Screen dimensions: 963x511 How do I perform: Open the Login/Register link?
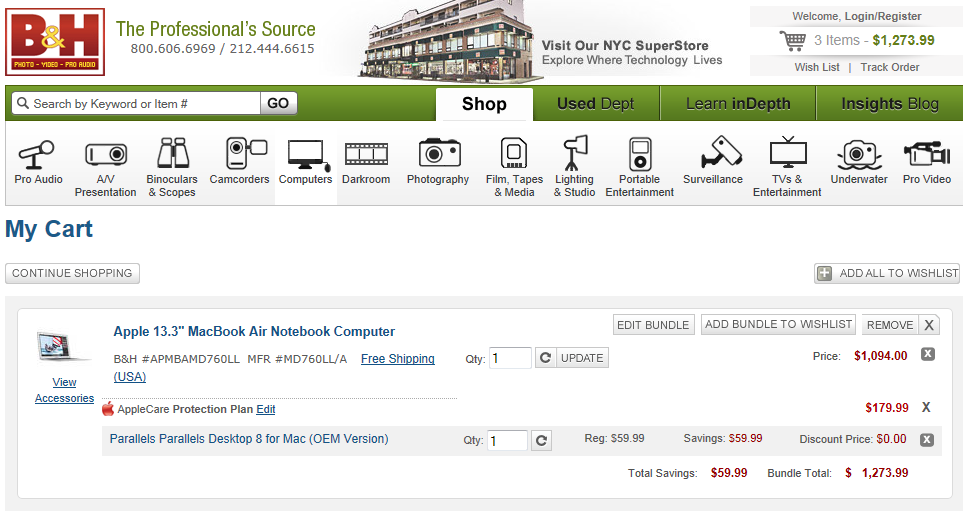pos(883,16)
